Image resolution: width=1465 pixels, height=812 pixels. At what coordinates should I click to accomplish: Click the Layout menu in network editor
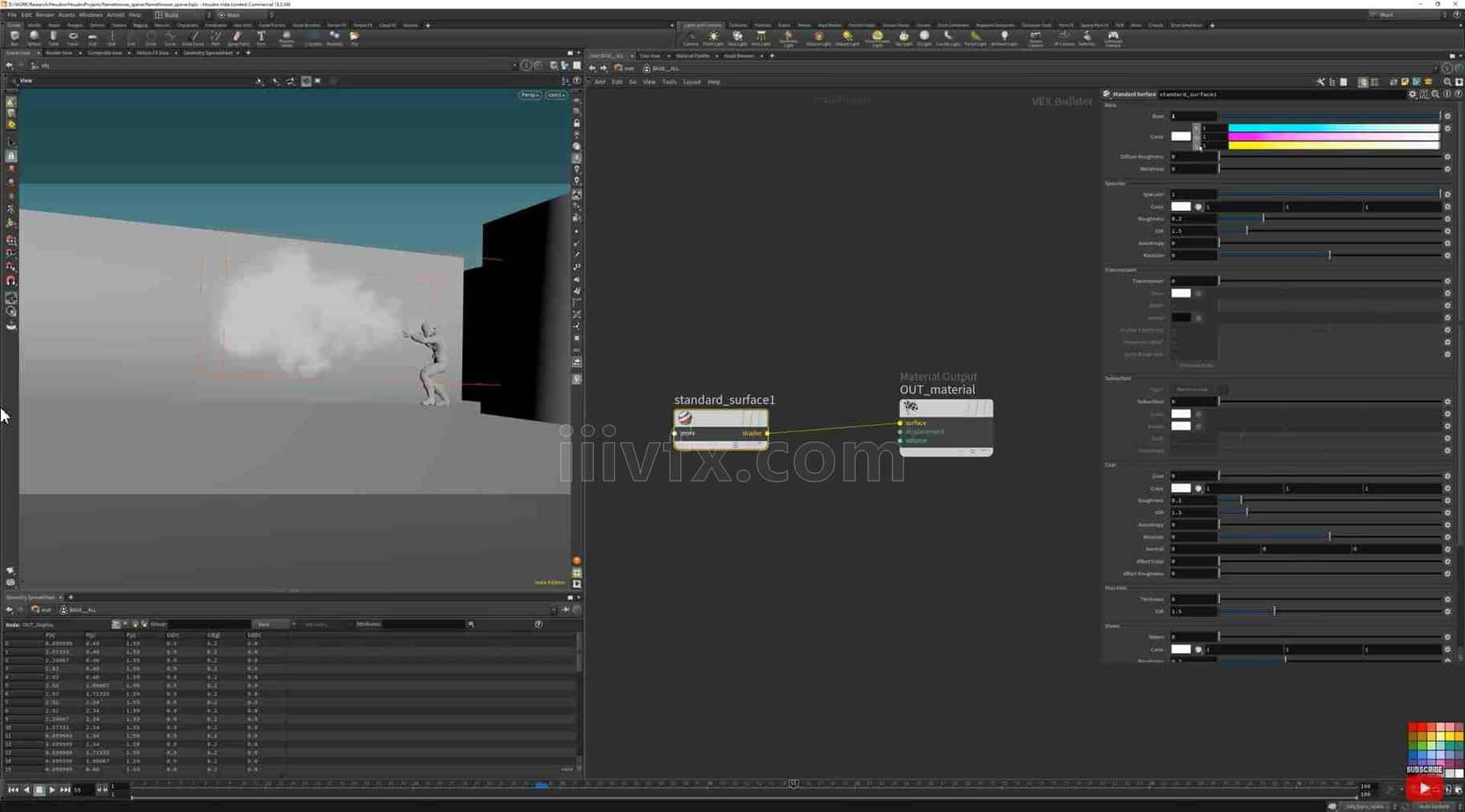click(691, 82)
